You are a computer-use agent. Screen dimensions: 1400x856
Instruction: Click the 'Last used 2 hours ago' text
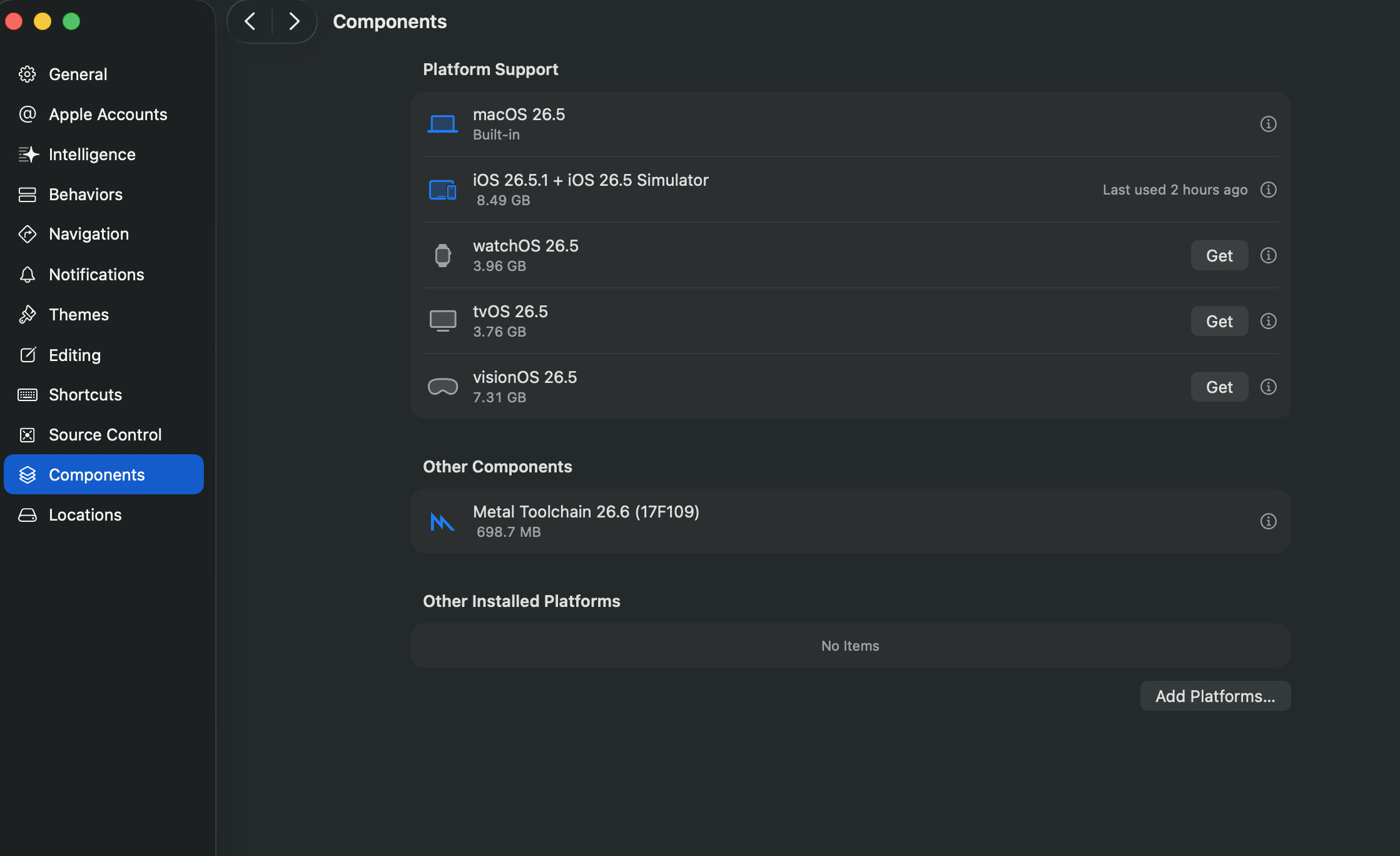click(x=1175, y=190)
